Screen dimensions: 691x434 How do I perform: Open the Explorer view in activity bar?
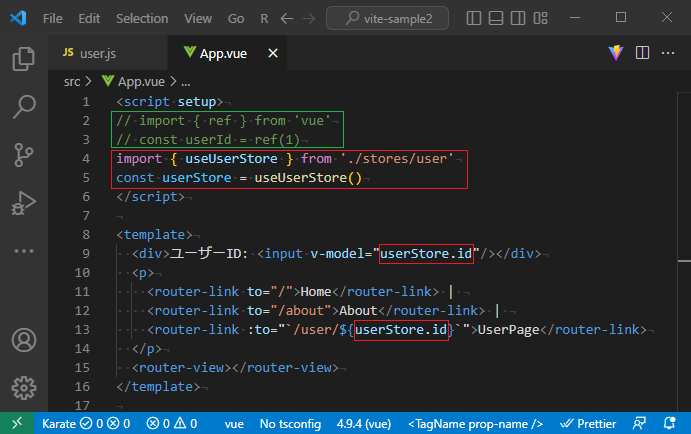click(x=23, y=59)
